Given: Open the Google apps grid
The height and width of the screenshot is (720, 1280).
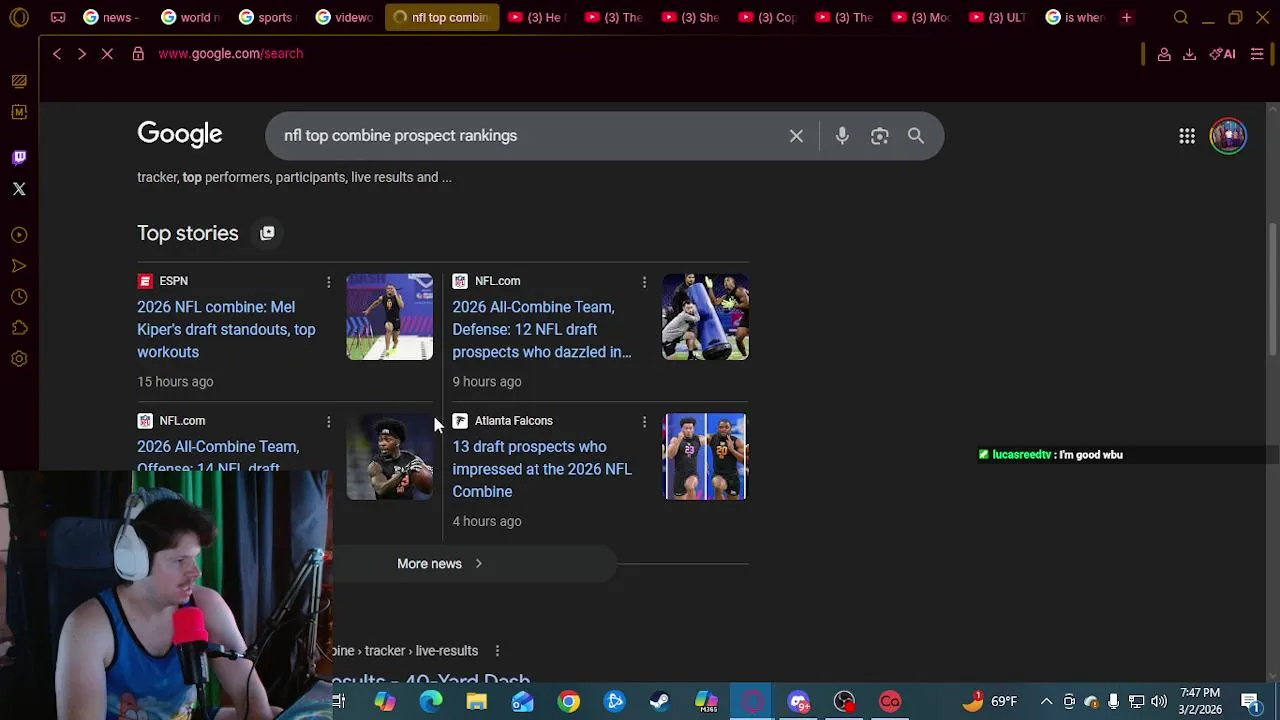Looking at the screenshot, I should (1187, 136).
